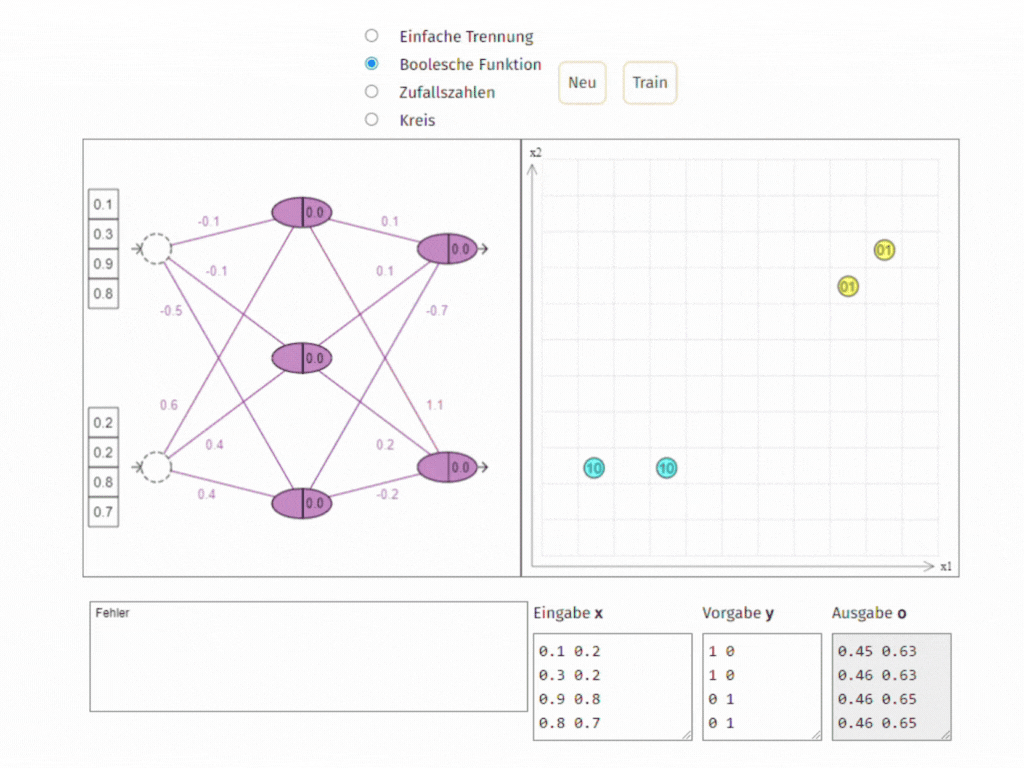
Task: Click the Fehler output box
Action: (x=307, y=655)
